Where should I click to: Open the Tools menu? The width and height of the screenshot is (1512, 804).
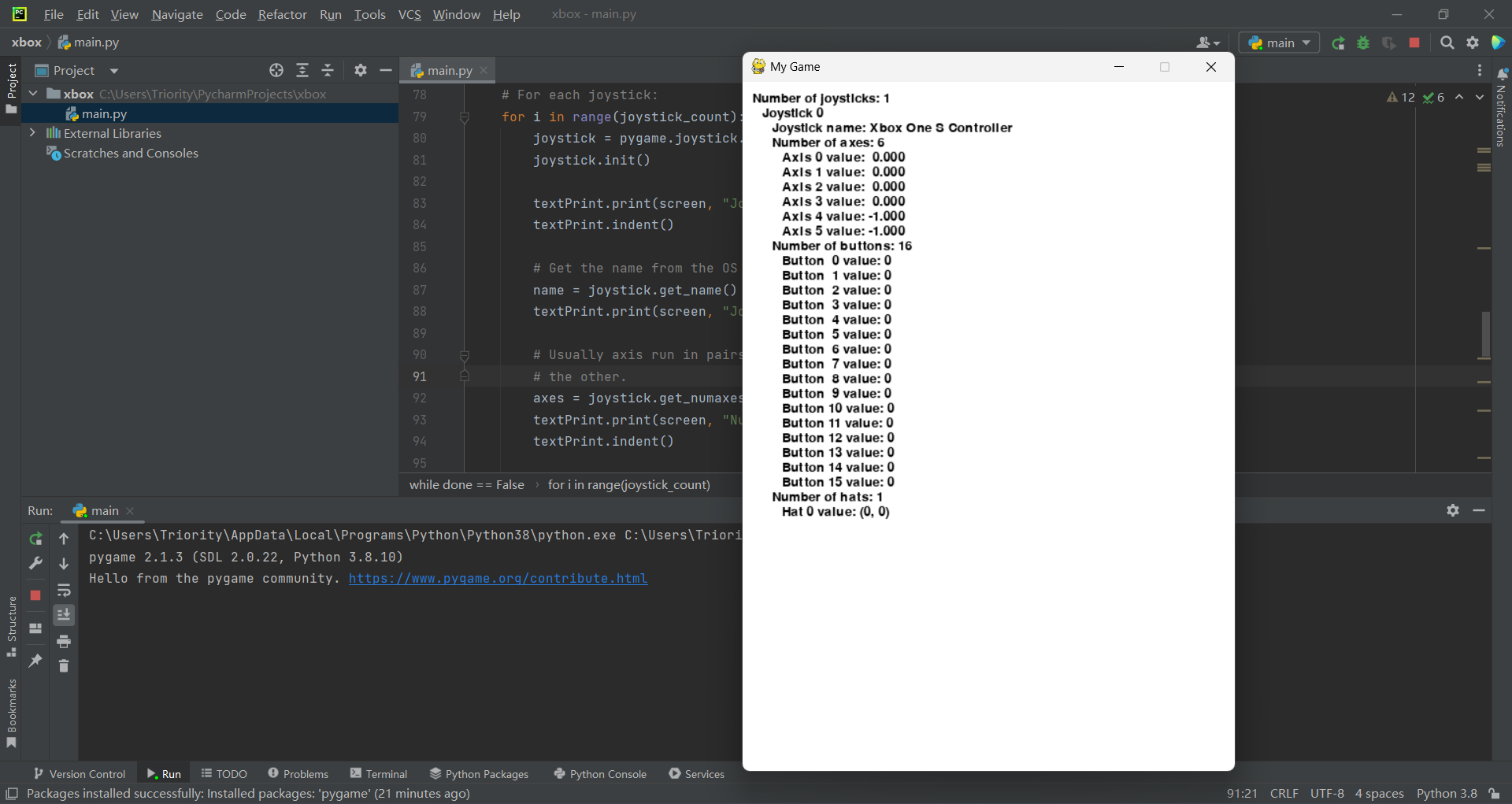(x=369, y=14)
